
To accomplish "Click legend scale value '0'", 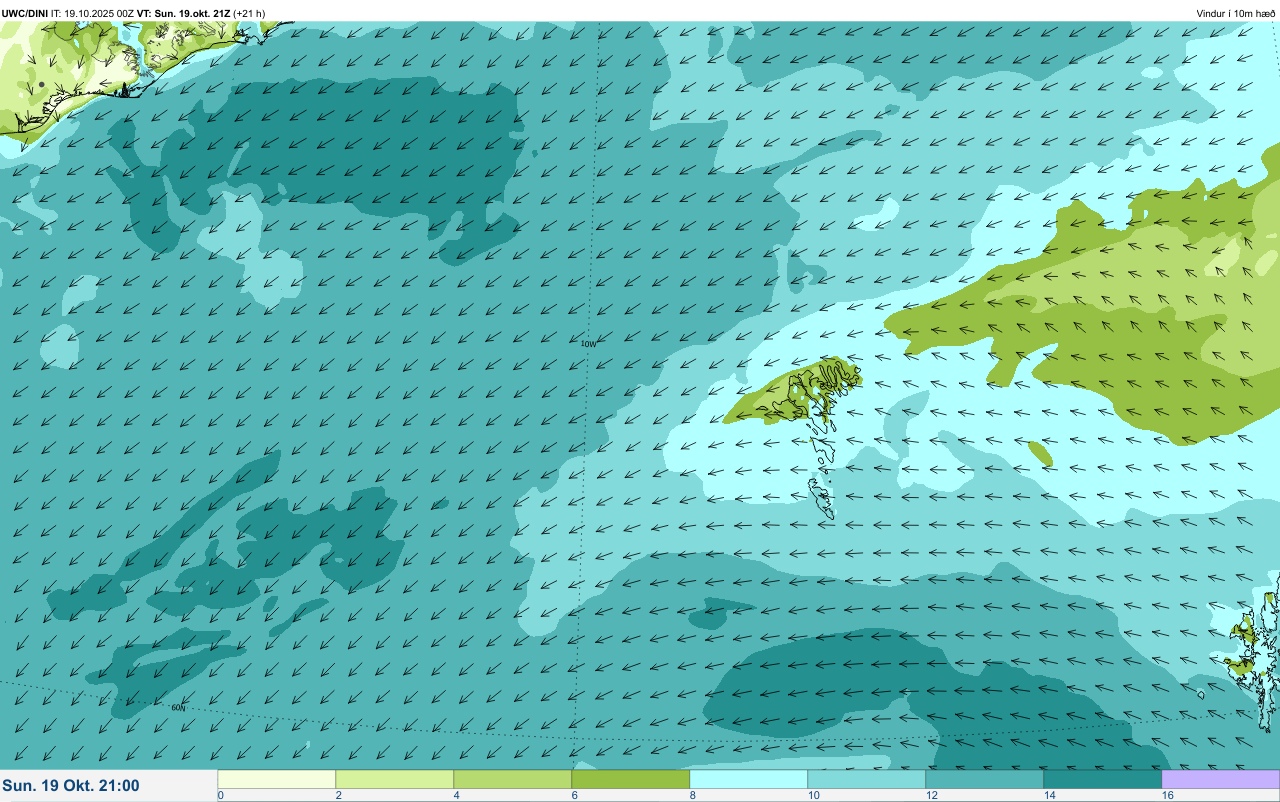I will point(220,795).
